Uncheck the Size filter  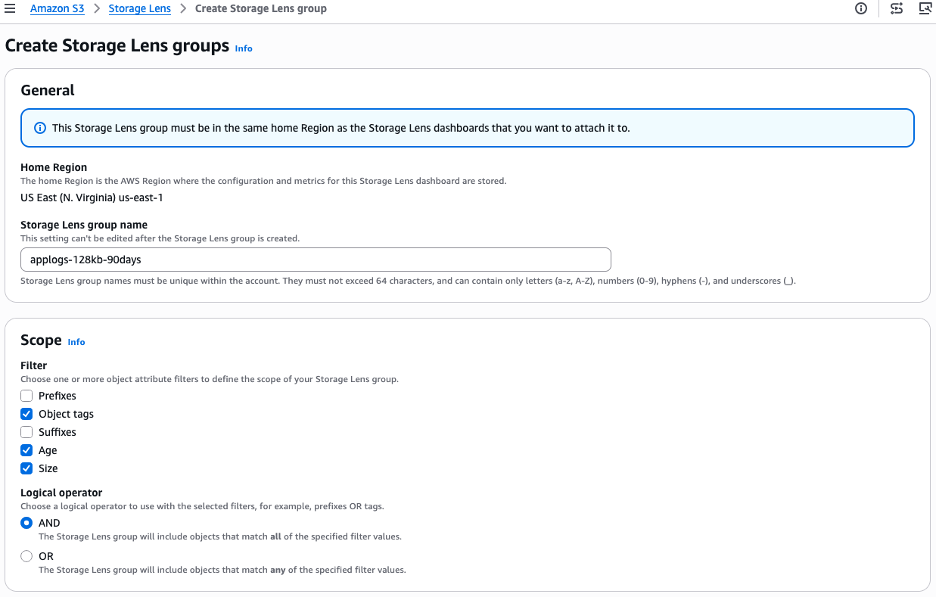coord(26,468)
